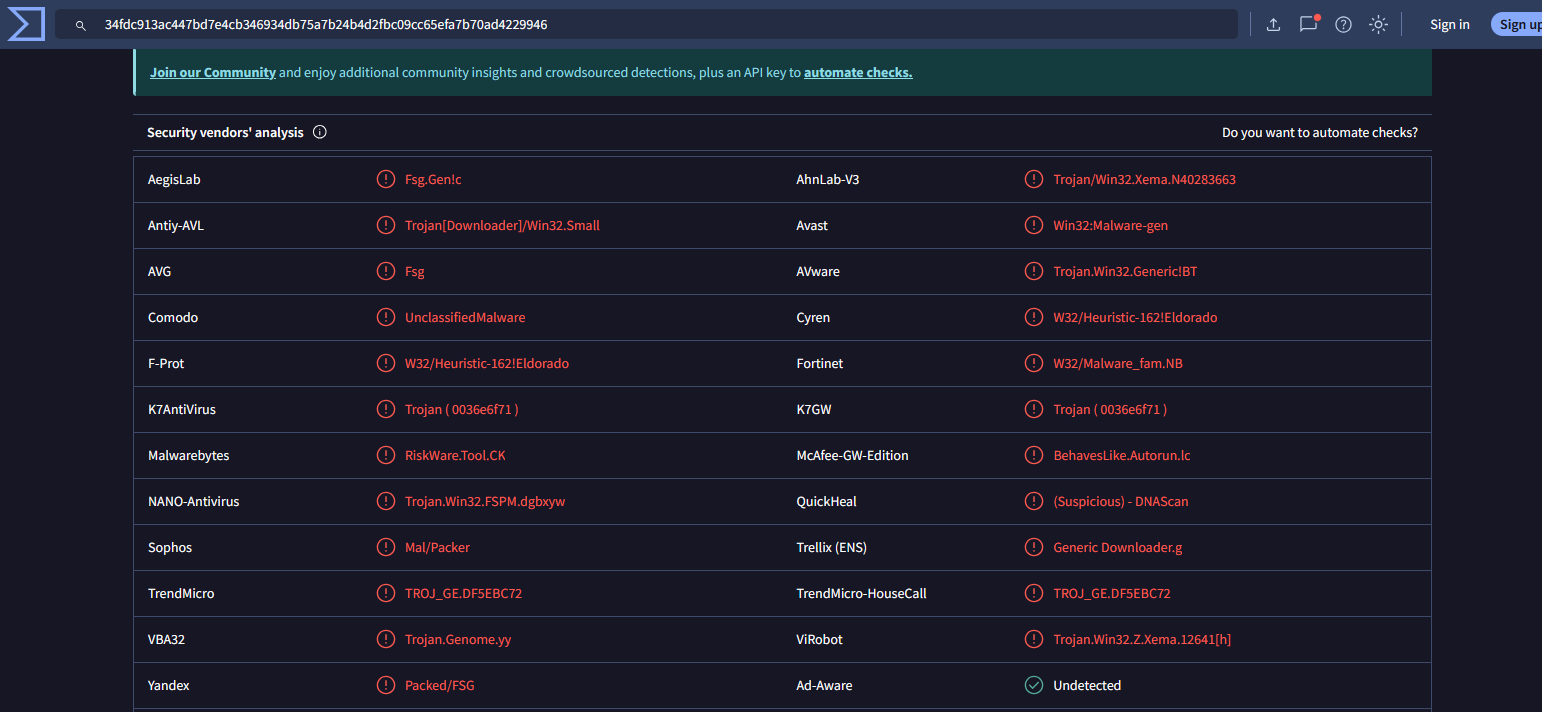This screenshot has width=1542, height=712.
Task: Click the alert icon beside Generic Downloader.g
Action: 1034,547
